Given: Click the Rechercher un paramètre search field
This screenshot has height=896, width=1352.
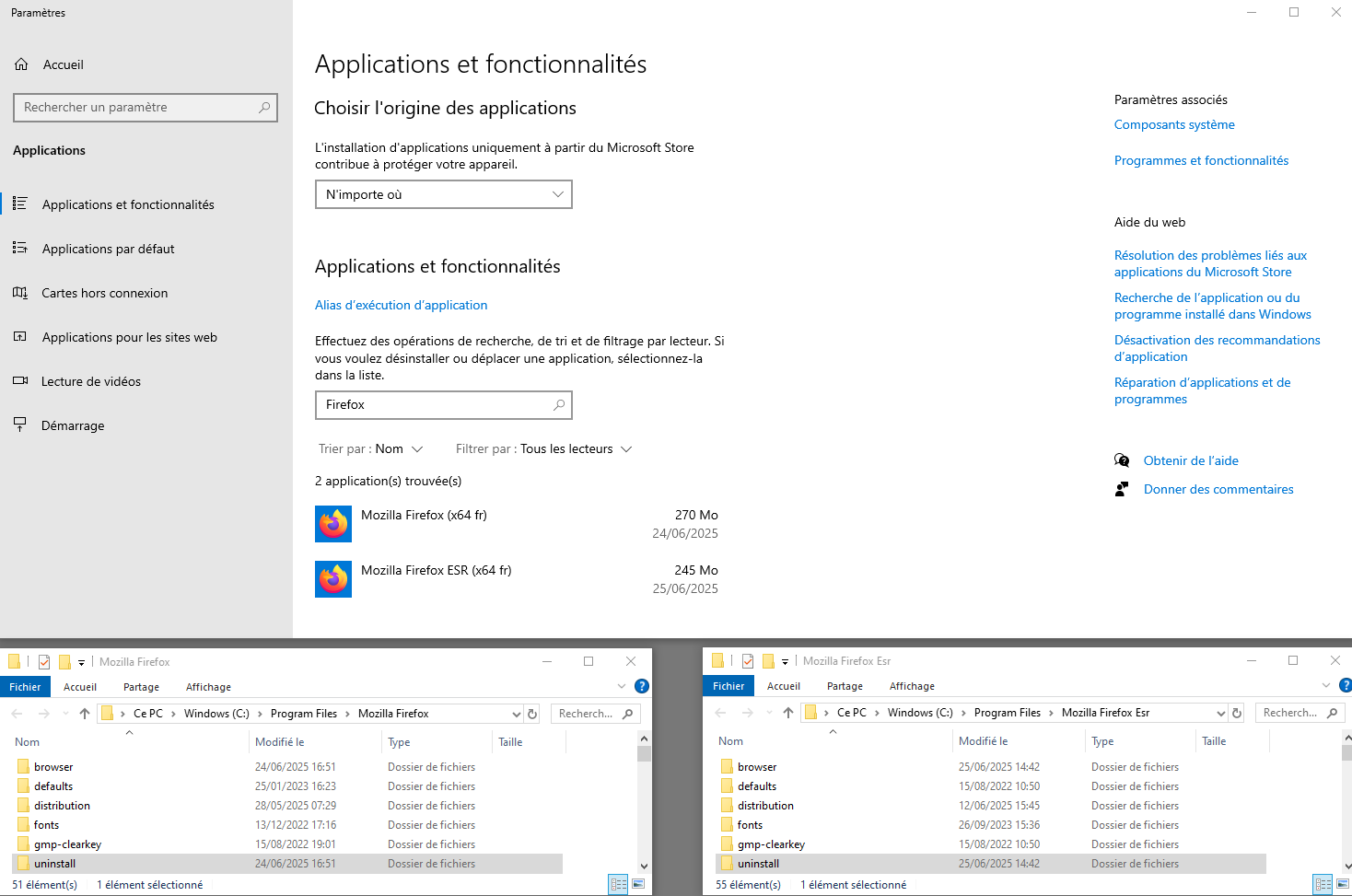Looking at the screenshot, I should (x=146, y=108).
